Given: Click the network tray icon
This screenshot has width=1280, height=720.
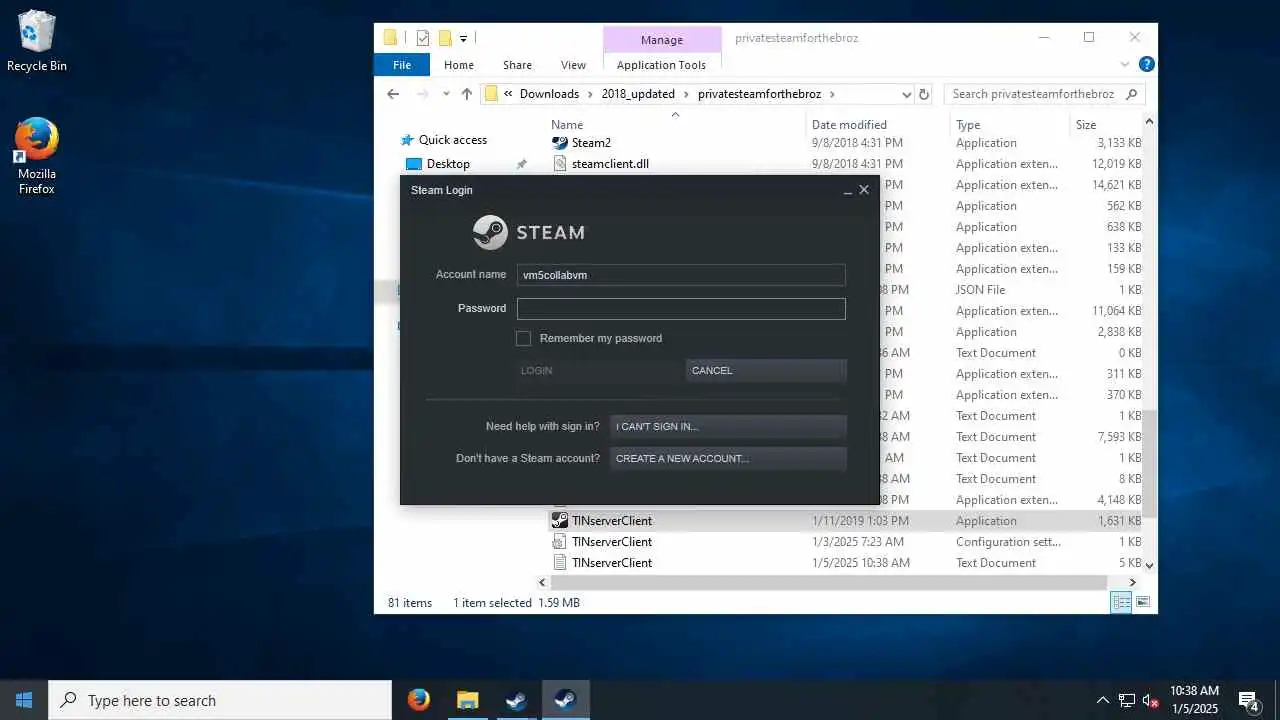Looking at the screenshot, I should [x=1127, y=700].
